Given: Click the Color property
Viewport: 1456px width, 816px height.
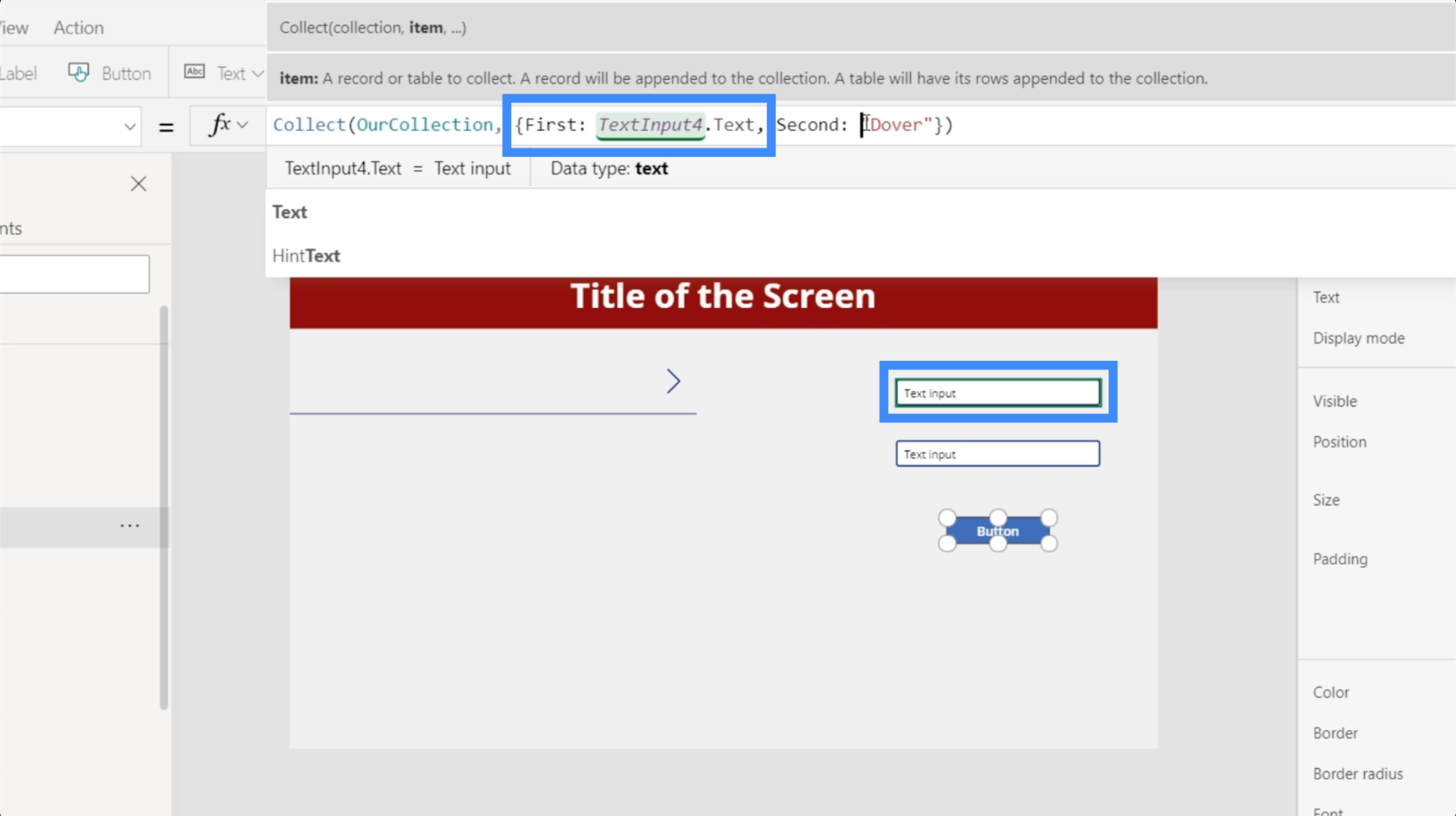Looking at the screenshot, I should click(1330, 693).
